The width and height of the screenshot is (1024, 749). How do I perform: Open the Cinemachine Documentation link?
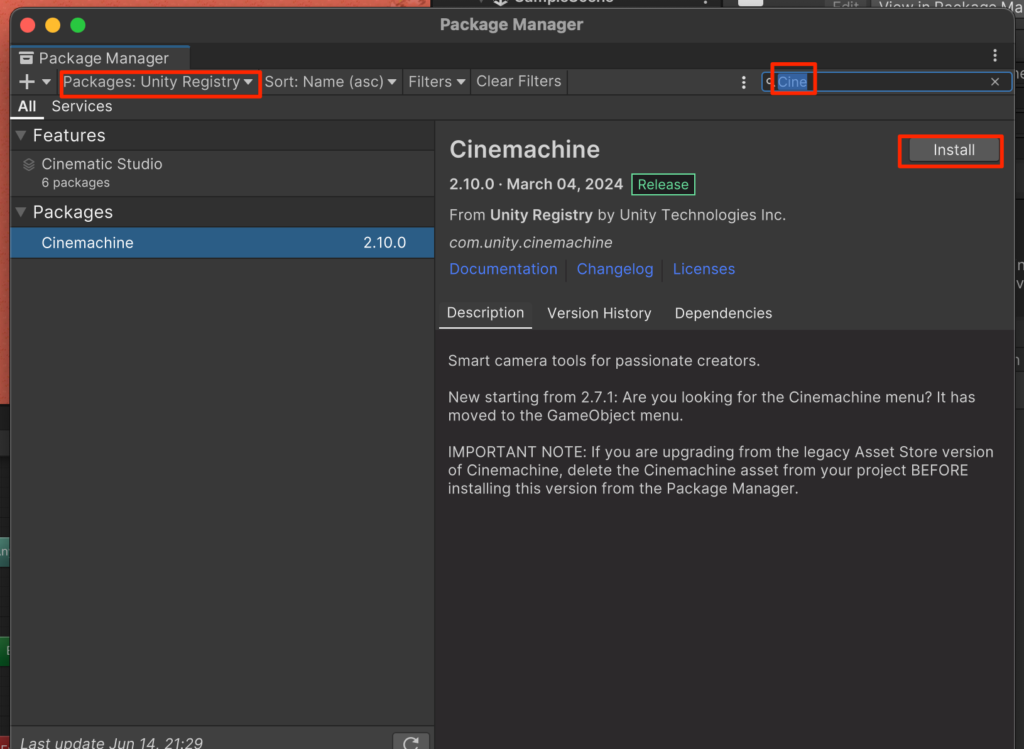503,269
